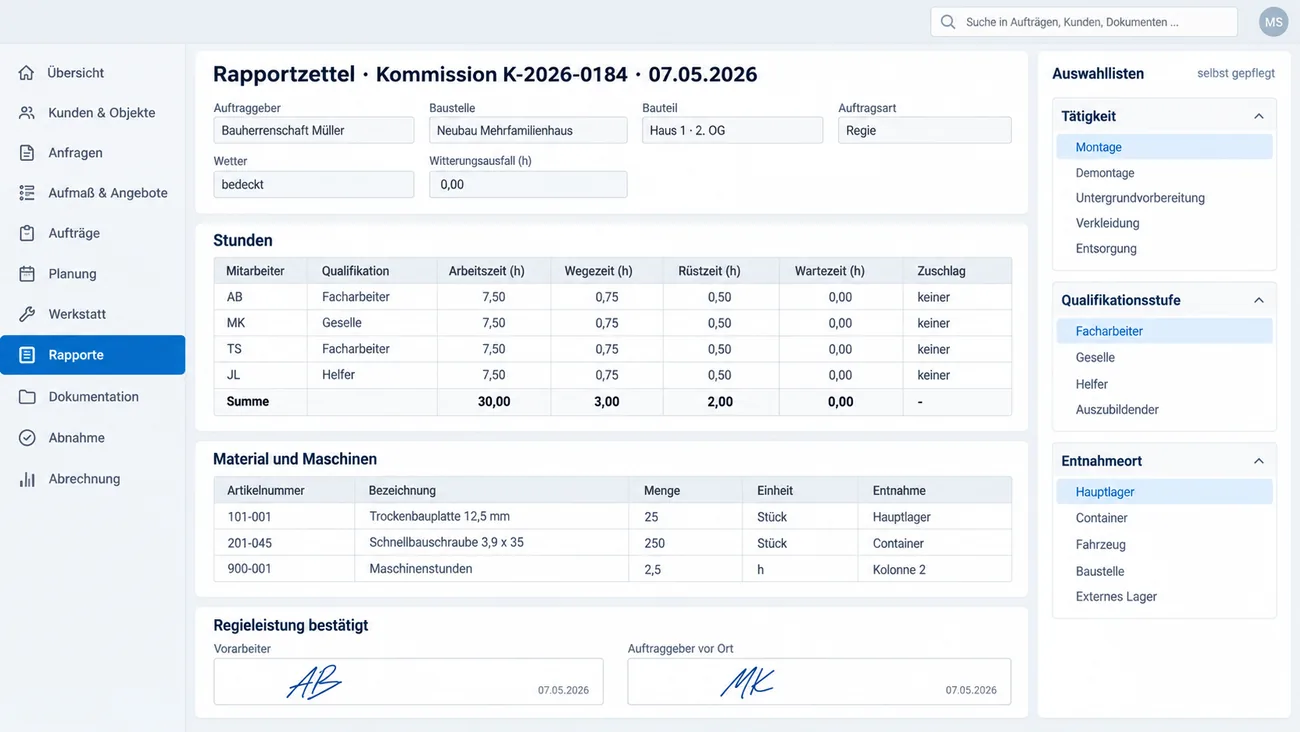Open the MS user avatar menu
The image size is (1300, 732).
click(x=1273, y=22)
